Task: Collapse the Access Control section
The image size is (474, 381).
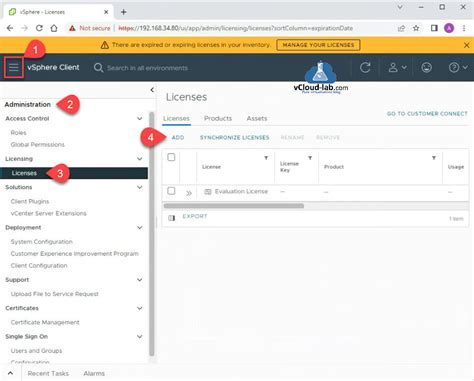Action: 140,118
